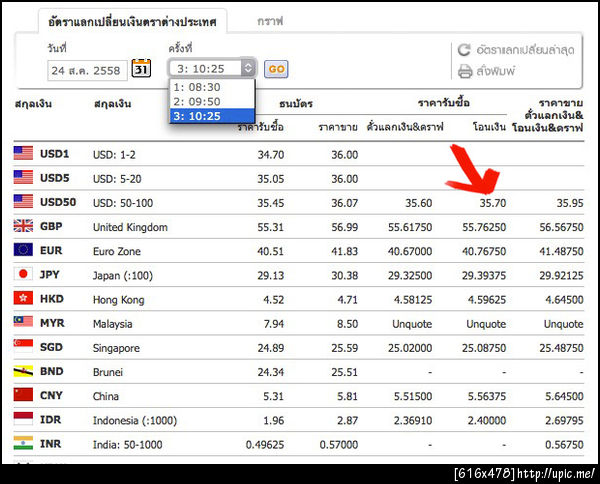
Task: Click the SGD currency code
Action: [51, 347]
